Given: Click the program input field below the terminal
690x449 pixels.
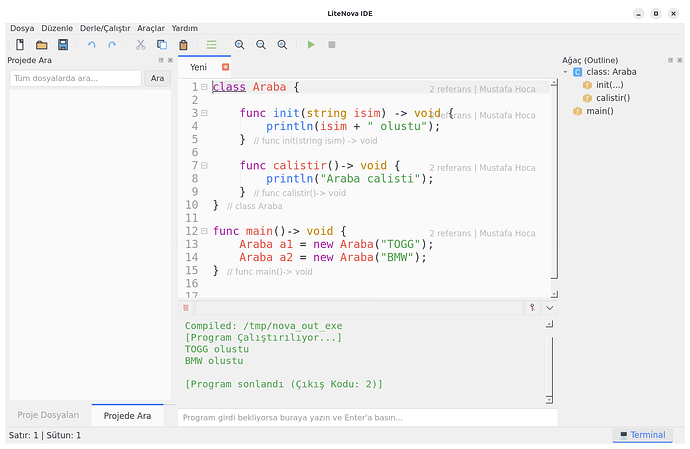Looking at the screenshot, I should tap(366, 417).
